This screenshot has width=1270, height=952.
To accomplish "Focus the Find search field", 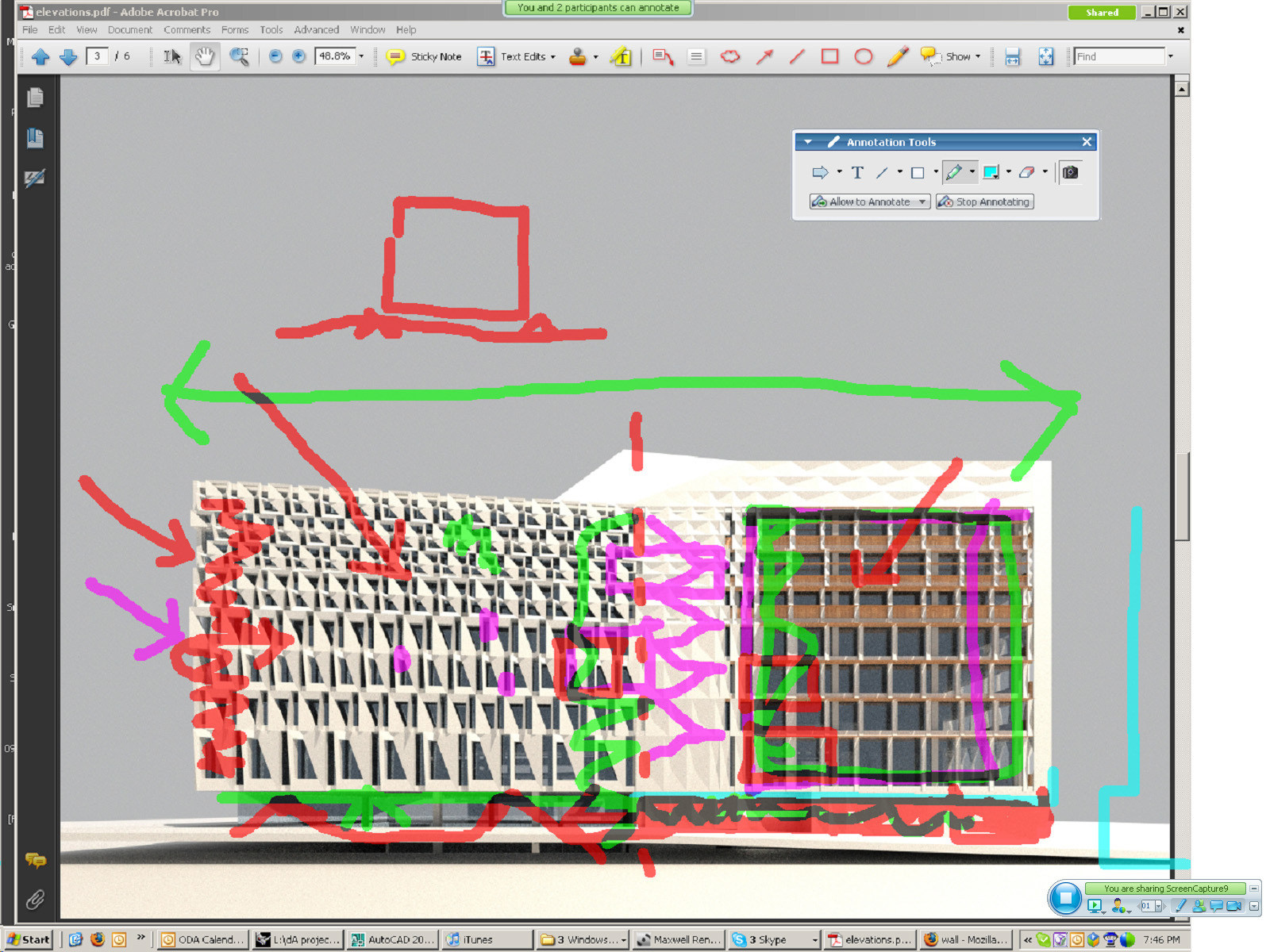I will (x=1119, y=56).
